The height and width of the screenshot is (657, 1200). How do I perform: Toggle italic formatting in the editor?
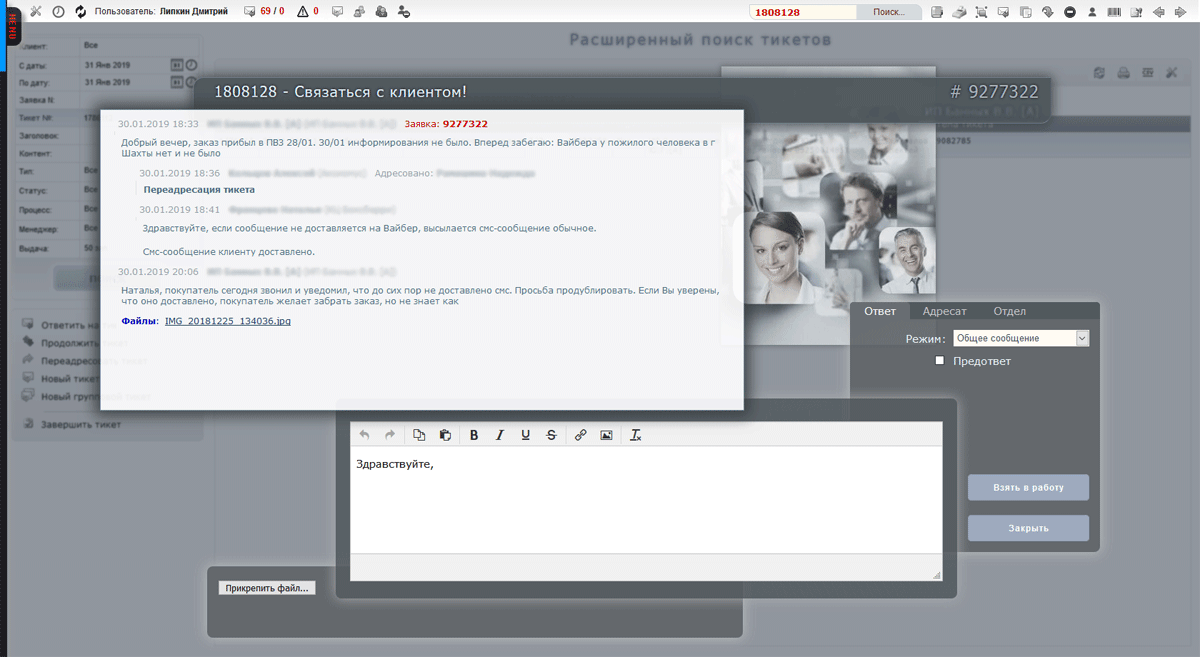[500, 435]
